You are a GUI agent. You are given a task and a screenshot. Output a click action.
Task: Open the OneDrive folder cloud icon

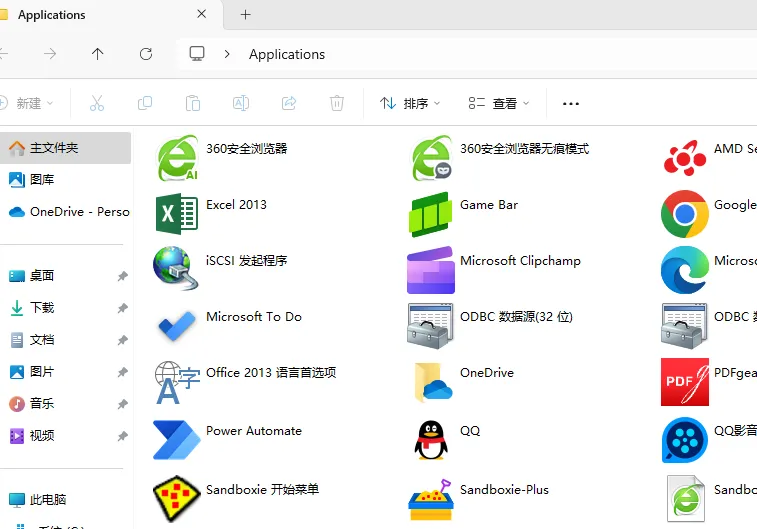tap(433, 382)
